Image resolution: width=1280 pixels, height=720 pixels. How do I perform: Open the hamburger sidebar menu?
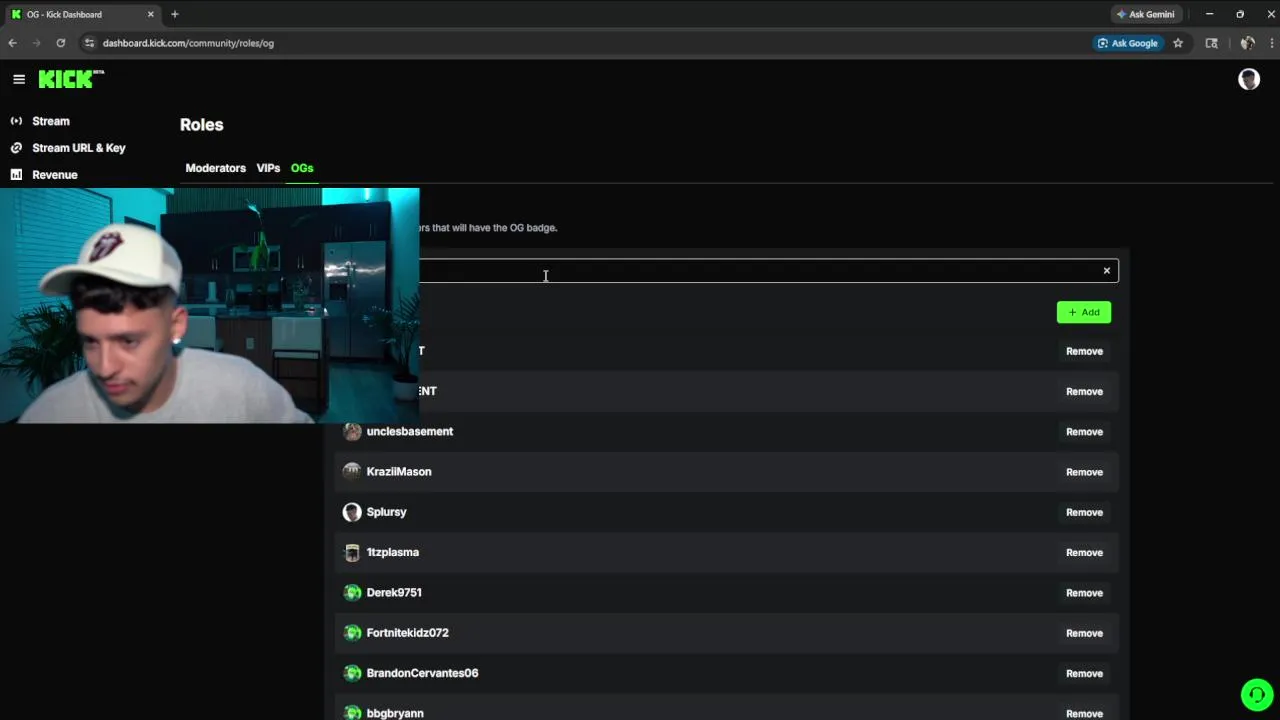pos(19,79)
